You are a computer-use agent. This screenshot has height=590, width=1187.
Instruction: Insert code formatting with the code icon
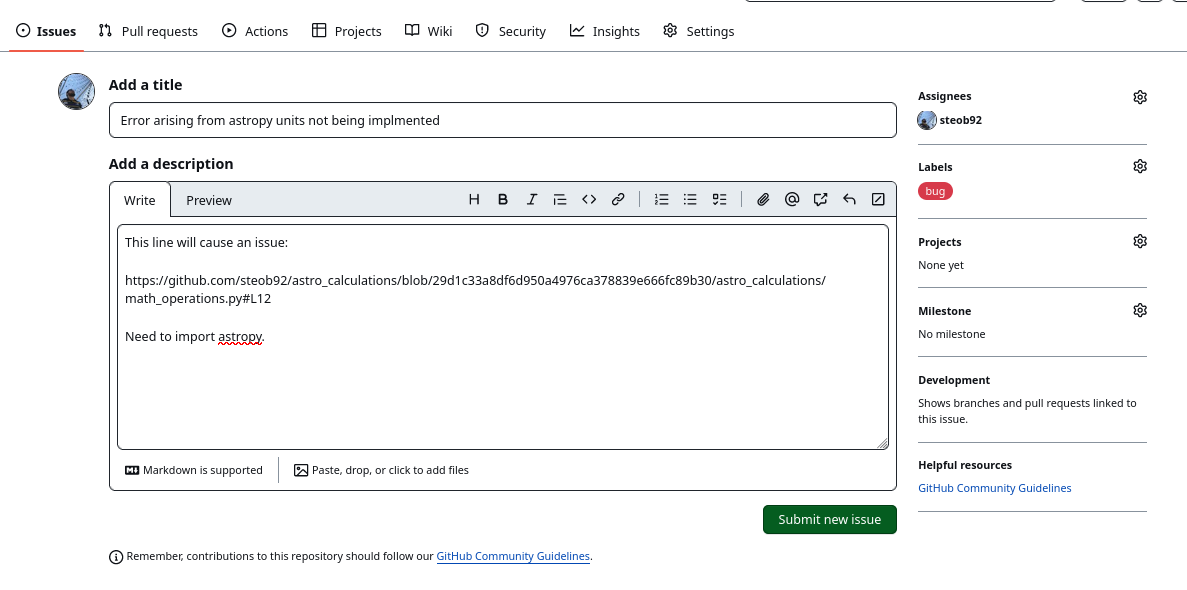589,199
